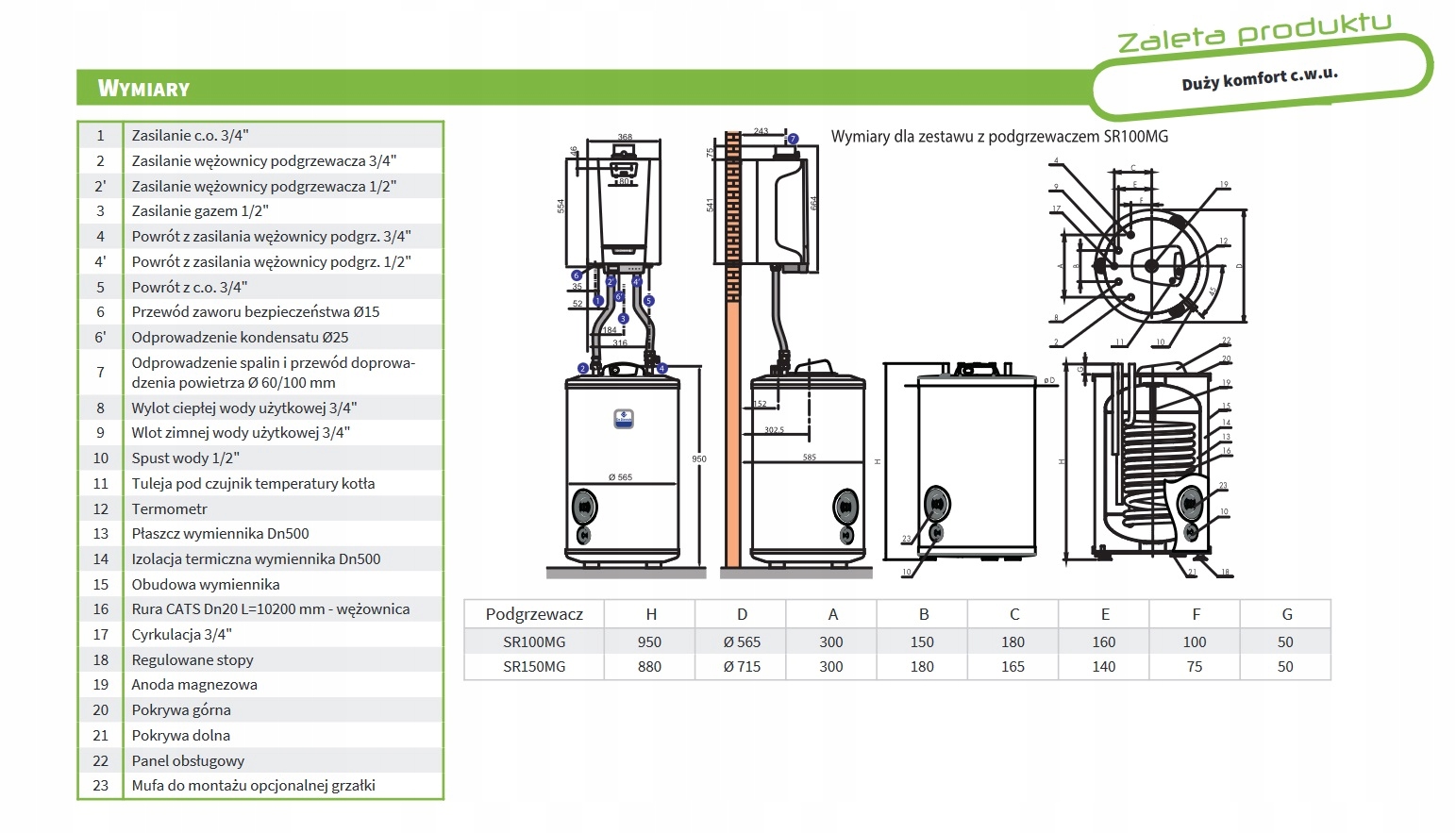Click the 'Wymiary' green section header
This screenshot has width=1456, height=833.
(144, 89)
